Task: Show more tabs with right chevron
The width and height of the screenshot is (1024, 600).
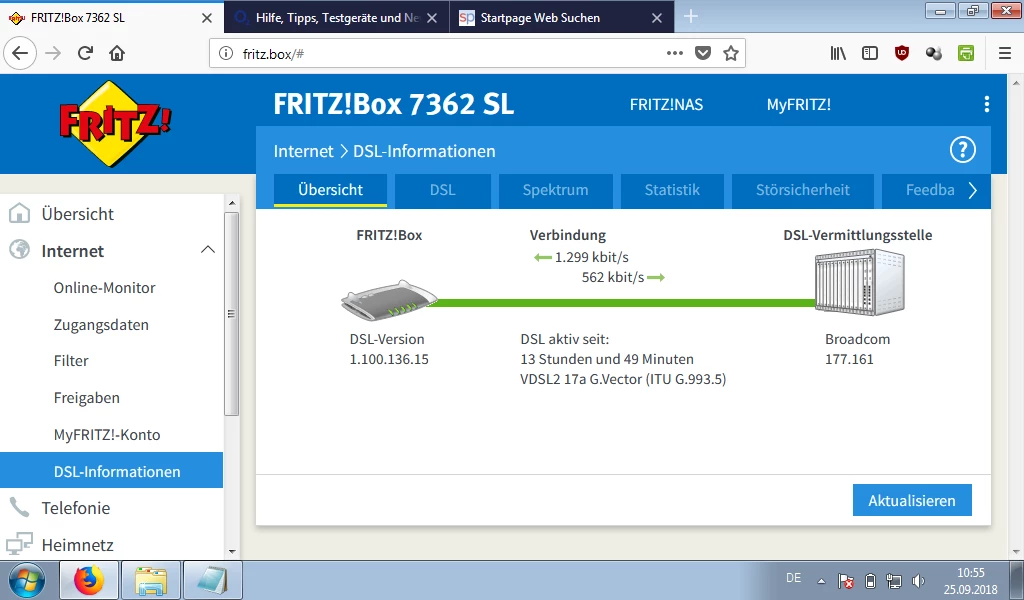Action: pyautogui.click(x=972, y=190)
